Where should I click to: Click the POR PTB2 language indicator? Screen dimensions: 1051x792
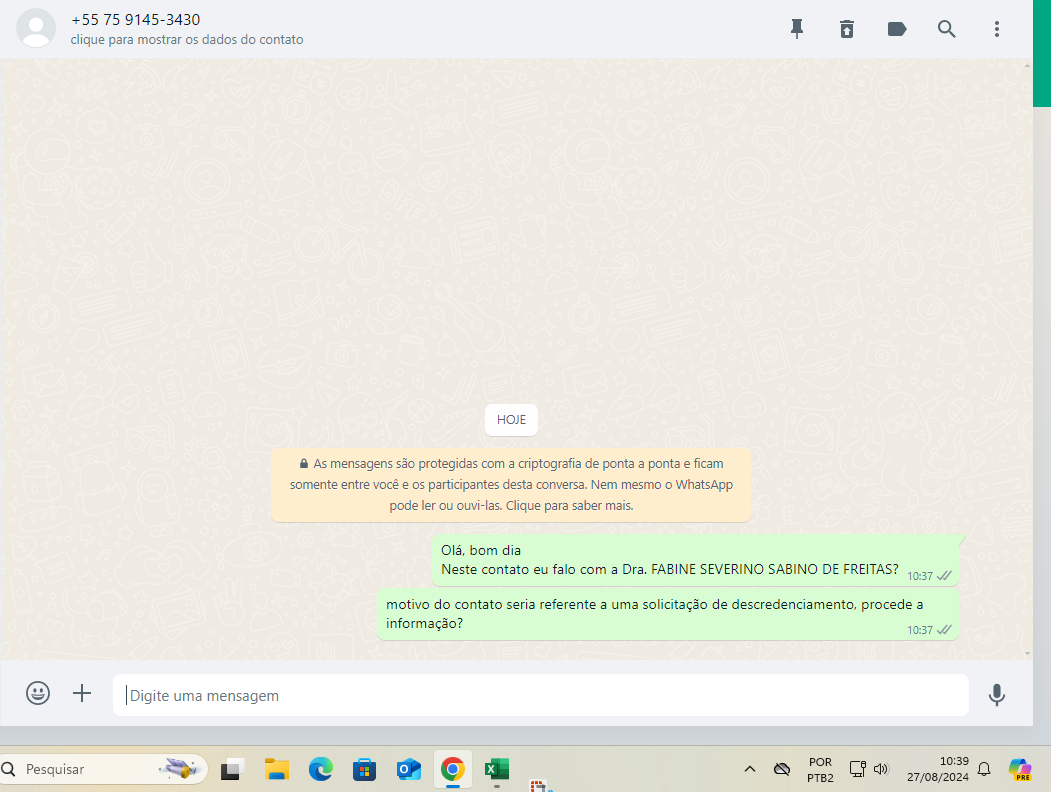point(820,770)
